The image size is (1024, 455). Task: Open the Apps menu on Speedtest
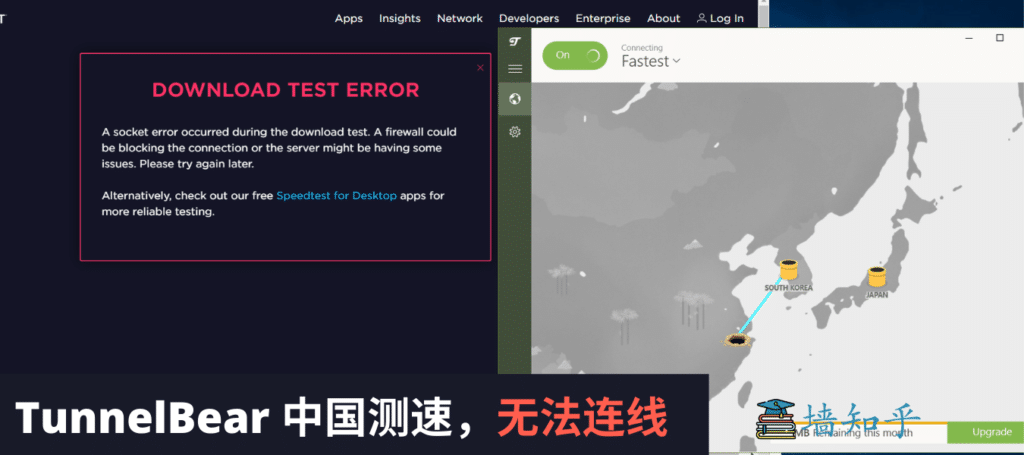[349, 18]
